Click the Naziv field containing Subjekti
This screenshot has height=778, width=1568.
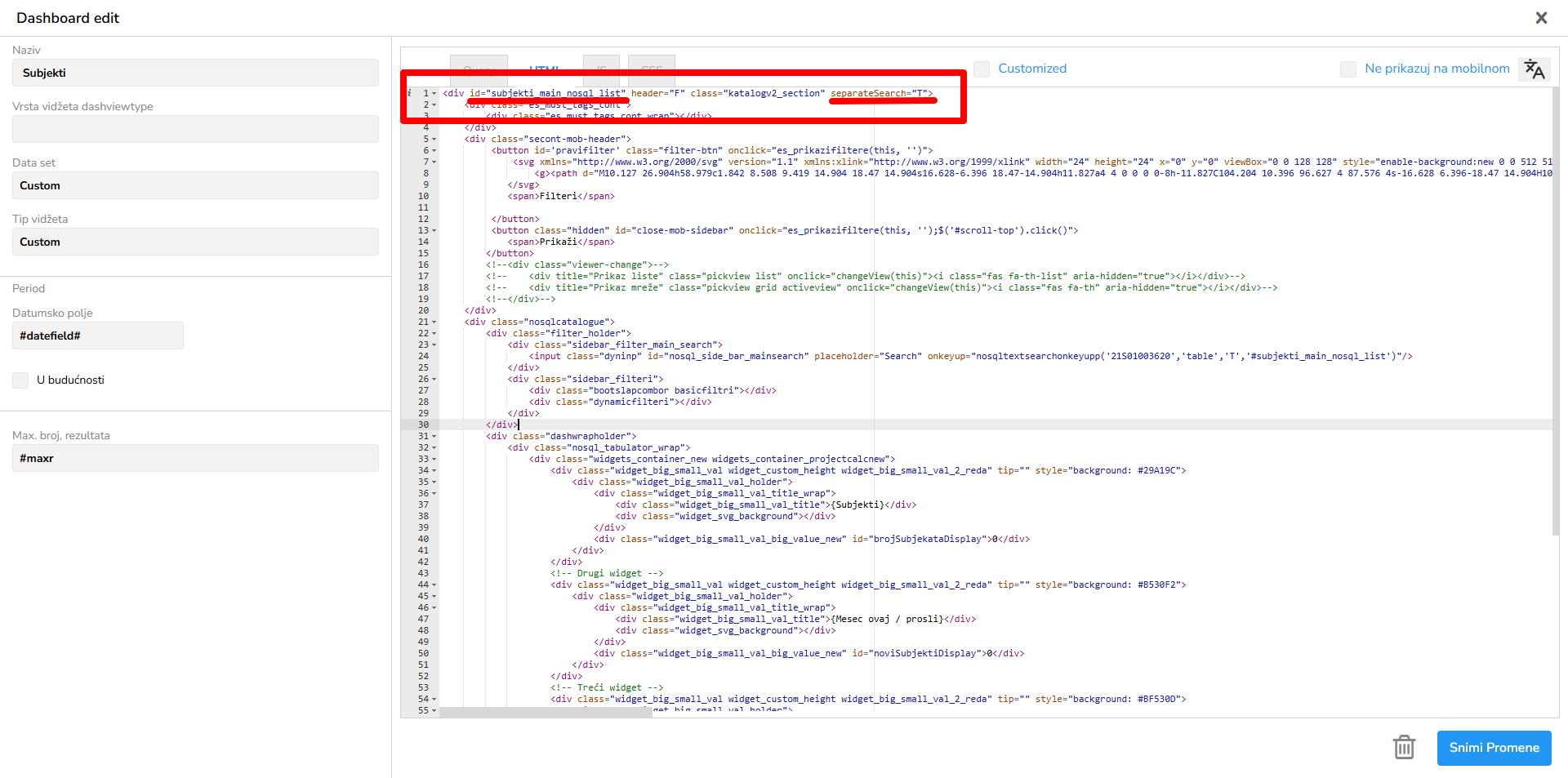tap(195, 73)
